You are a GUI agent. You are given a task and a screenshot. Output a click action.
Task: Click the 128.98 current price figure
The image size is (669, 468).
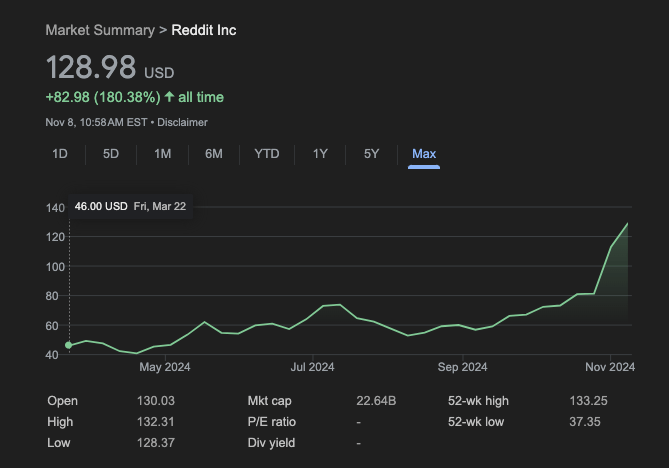(x=91, y=68)
